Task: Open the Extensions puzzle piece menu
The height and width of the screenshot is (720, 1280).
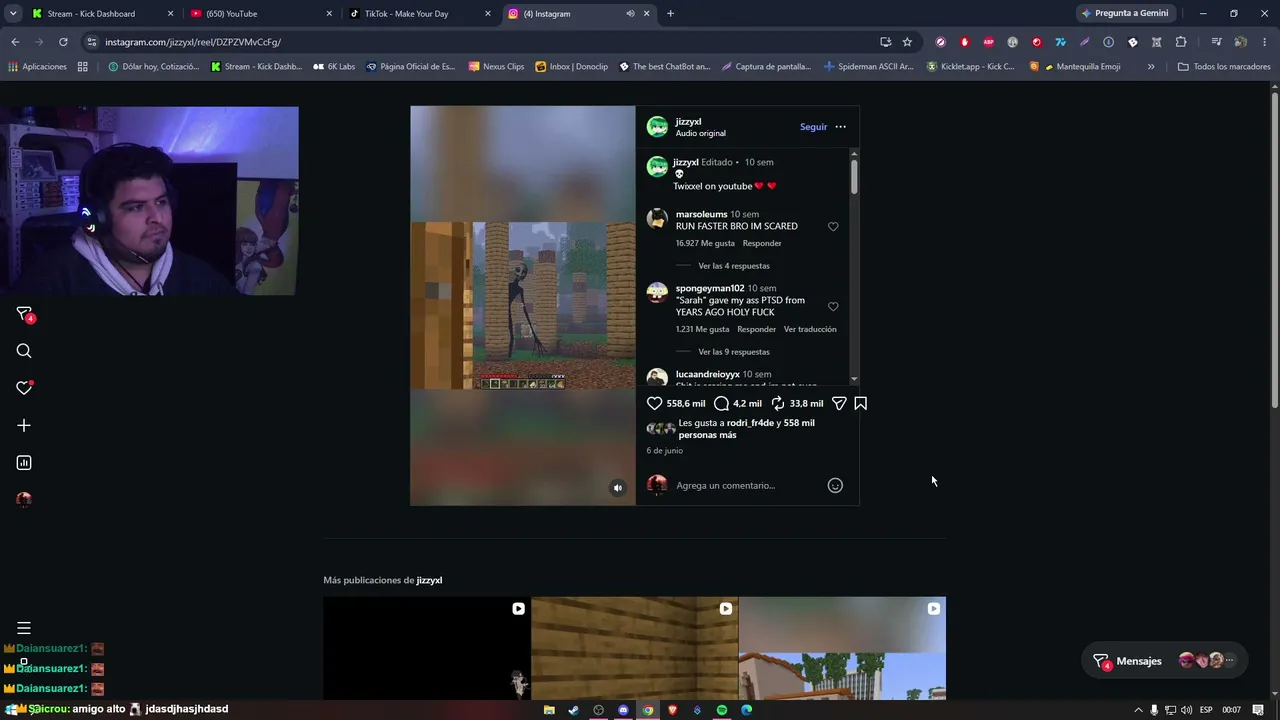Action: tap(1181, 42)
